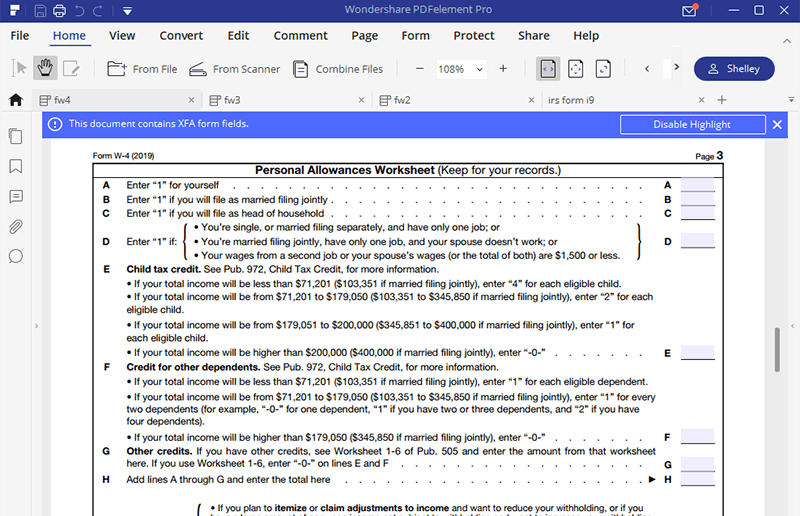
Task: Go to the previous page arrow
Action: (647, 68)
